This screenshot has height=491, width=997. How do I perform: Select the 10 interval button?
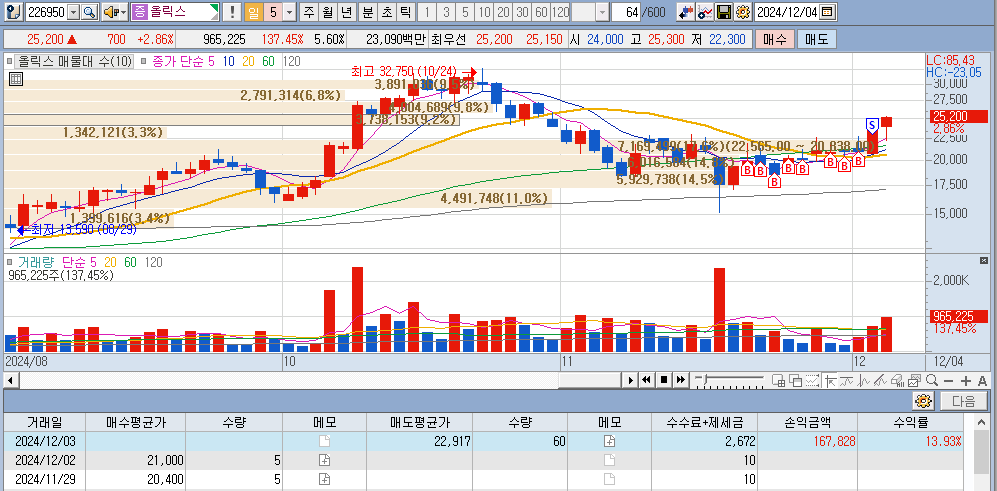tap(485, 11)
